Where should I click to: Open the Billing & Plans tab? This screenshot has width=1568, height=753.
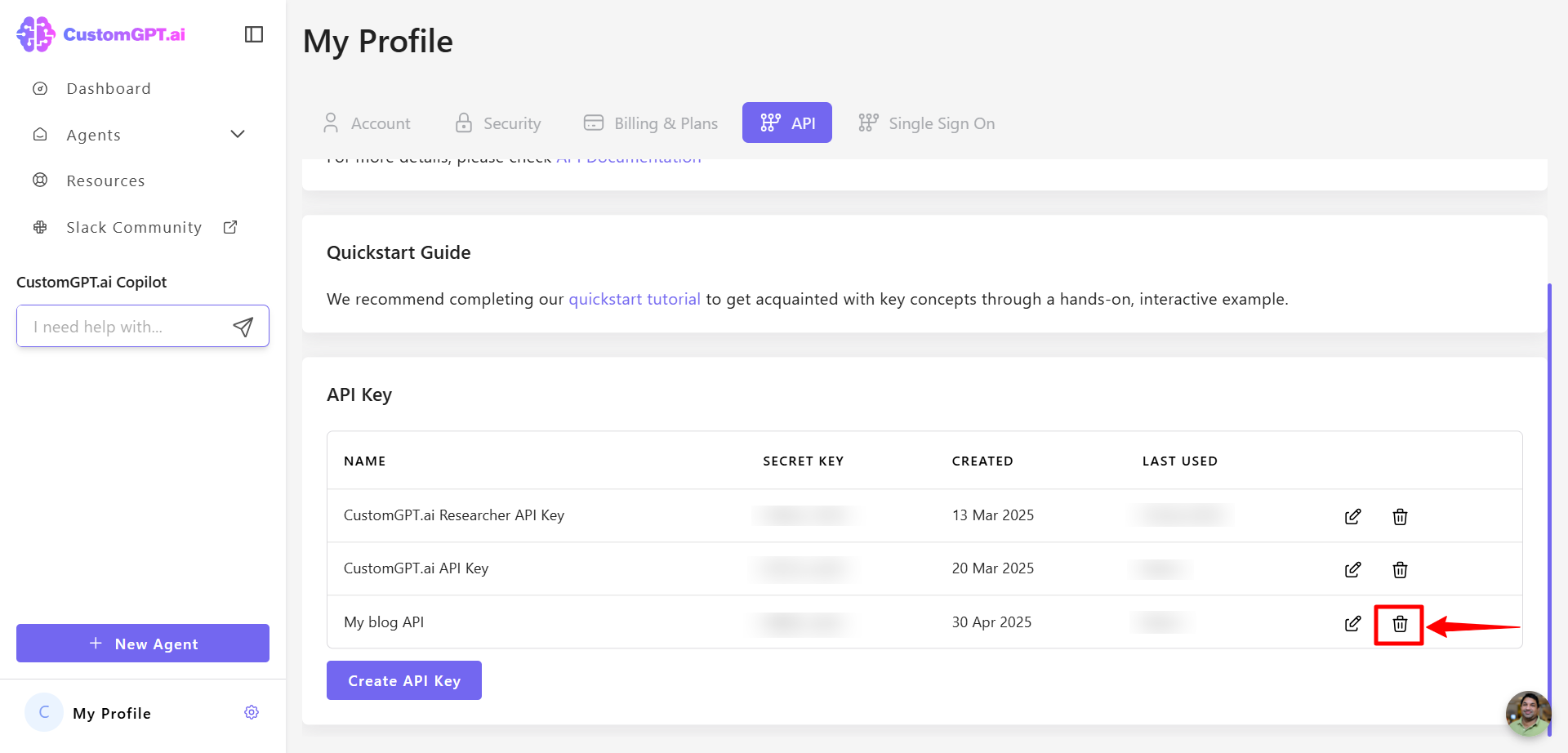(651, 123)
